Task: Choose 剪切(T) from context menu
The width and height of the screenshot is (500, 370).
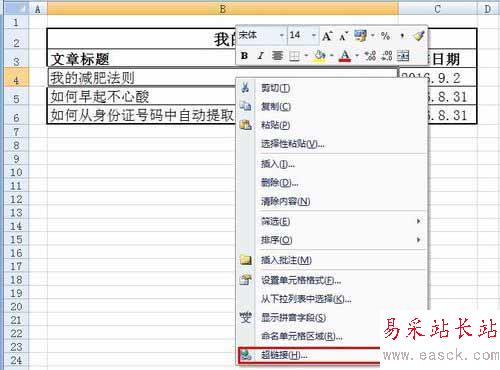Action: 332,88
